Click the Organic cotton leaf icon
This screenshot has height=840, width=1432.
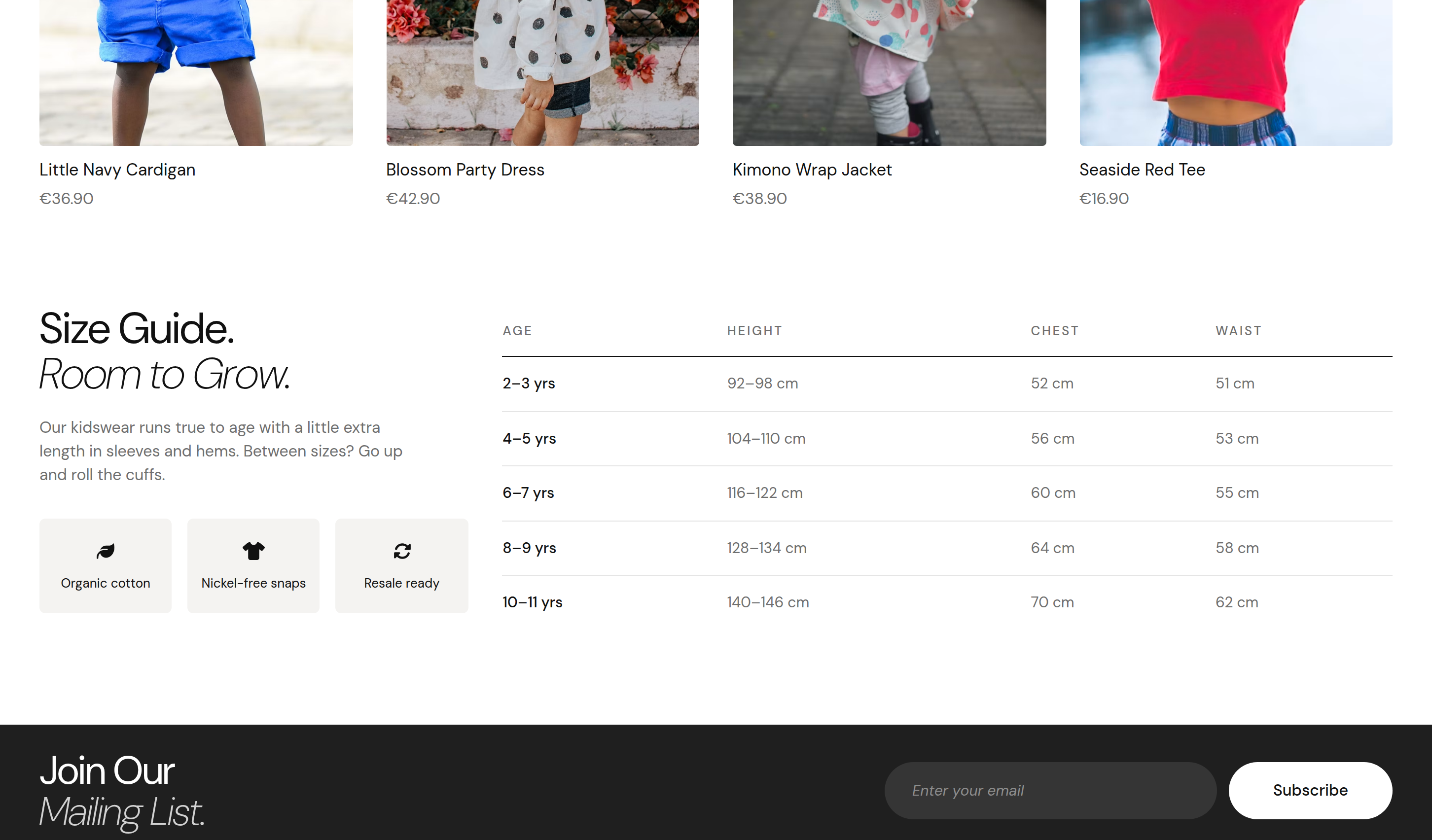[x=105, y=551]
